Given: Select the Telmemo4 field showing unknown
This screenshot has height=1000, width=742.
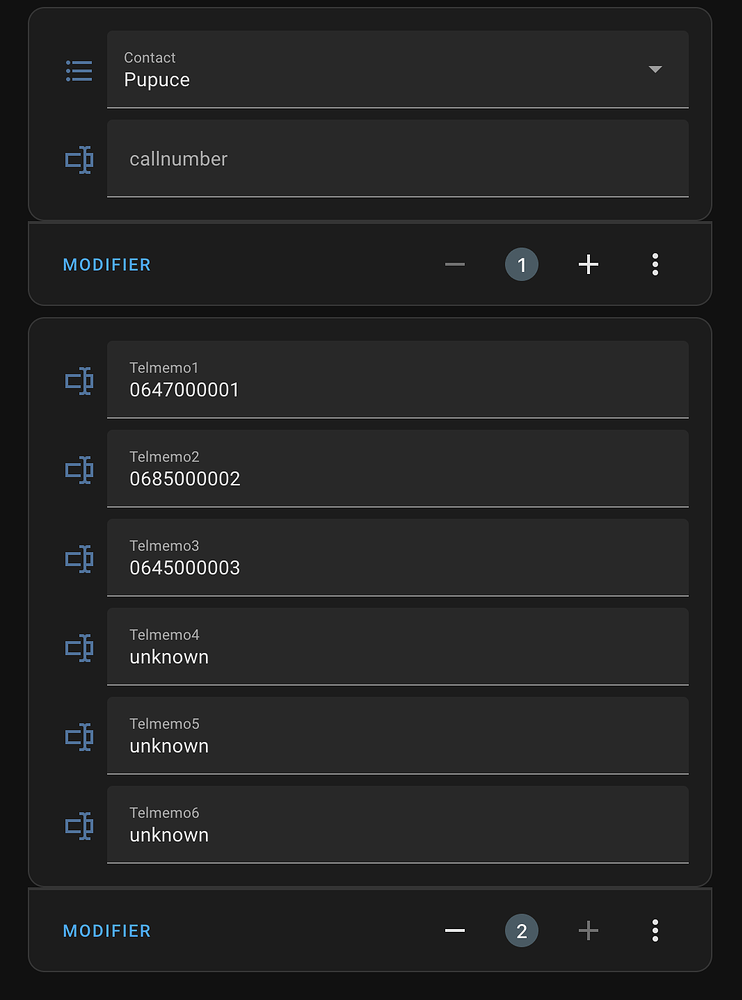Looking at the screenshot, I should point(397,647).
